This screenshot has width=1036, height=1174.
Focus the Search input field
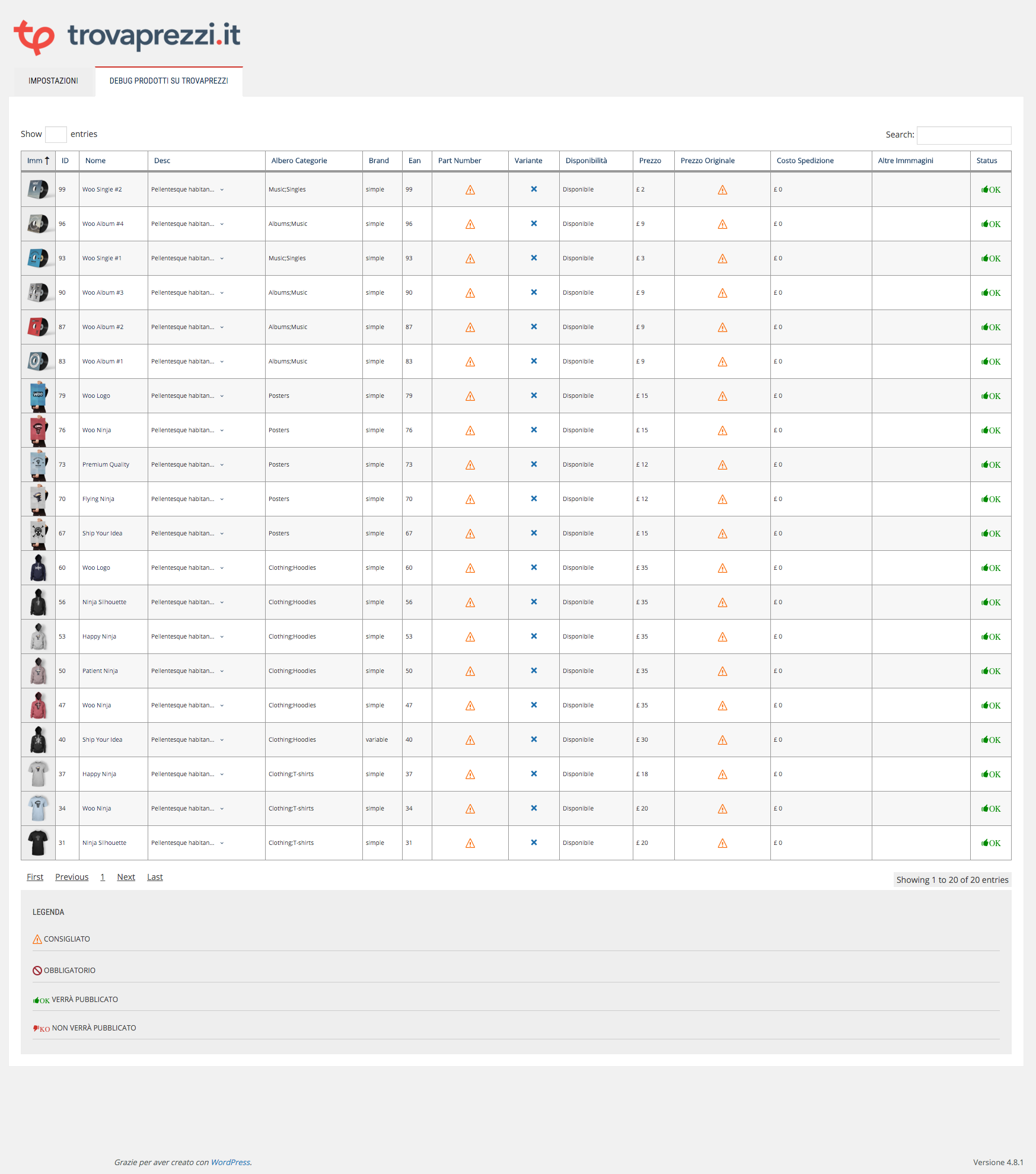click(x=964, y=135)
